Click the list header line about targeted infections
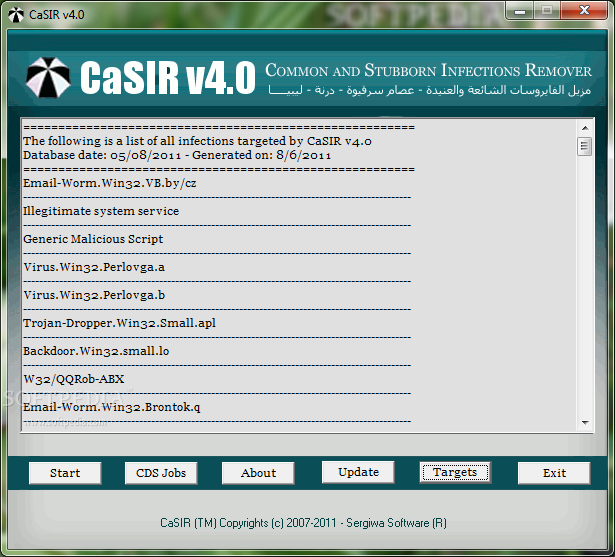Viewport: 615px width, 557px height. click(x=197, y=141)
